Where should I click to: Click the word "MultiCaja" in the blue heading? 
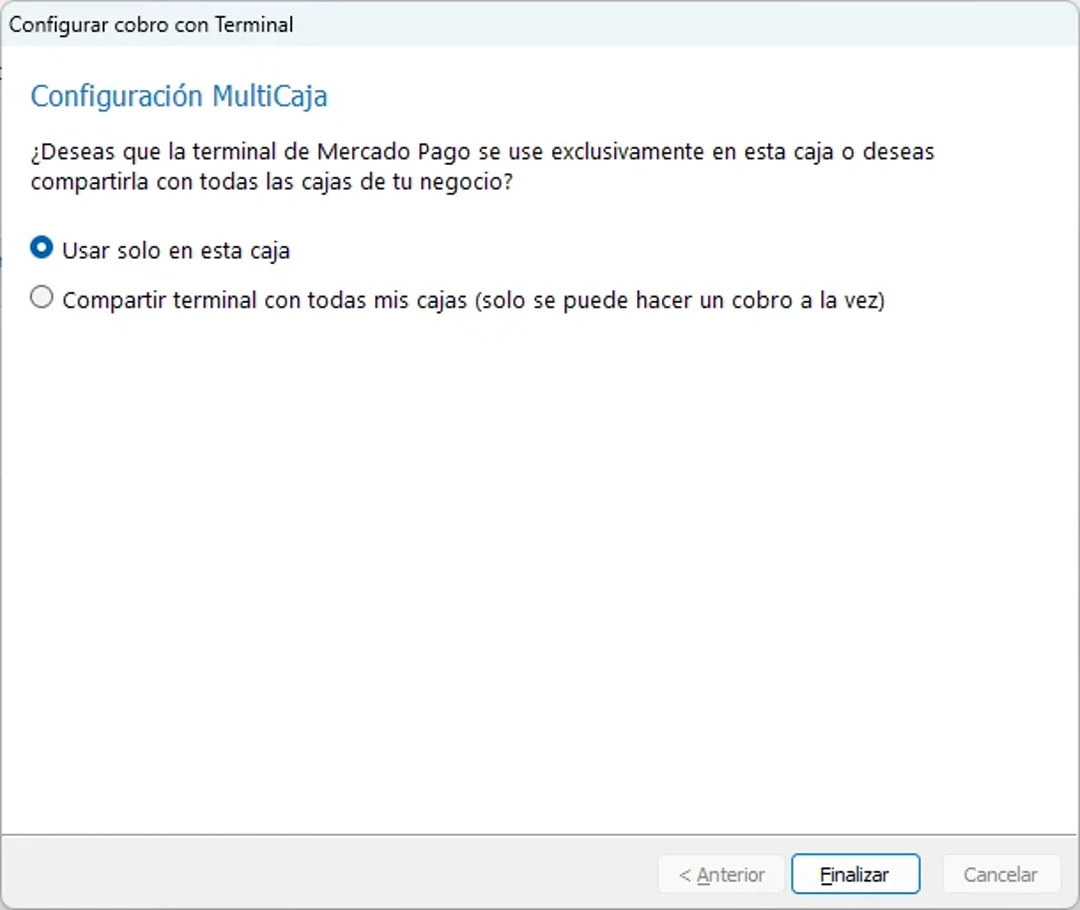tap(269, 96)
